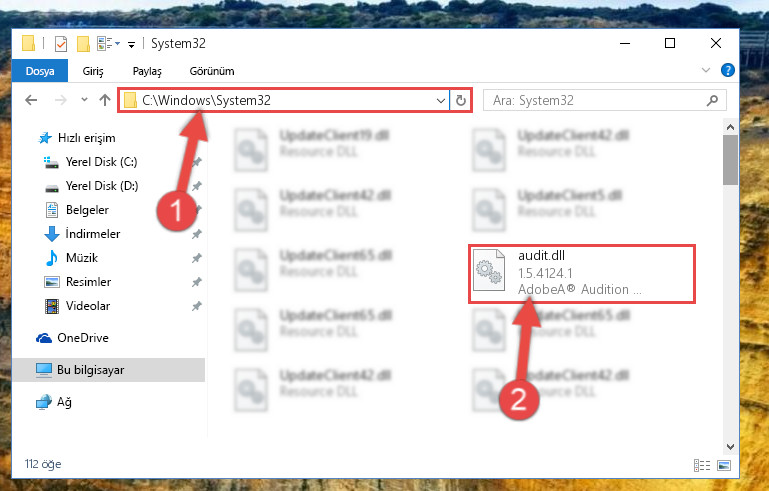Go back with the left arrow button

31,100
